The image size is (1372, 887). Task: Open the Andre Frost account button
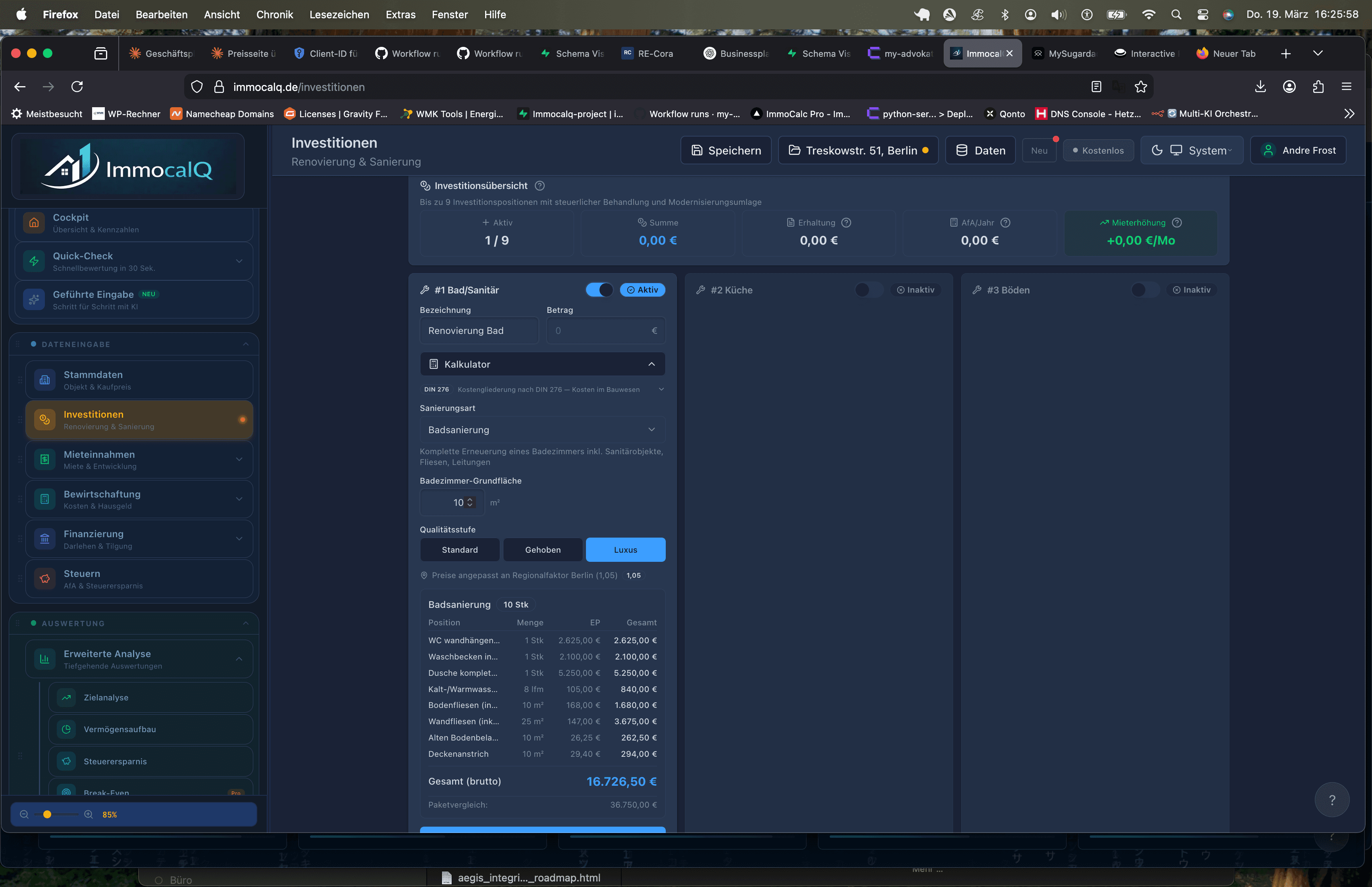click(x=1298, y=150)
